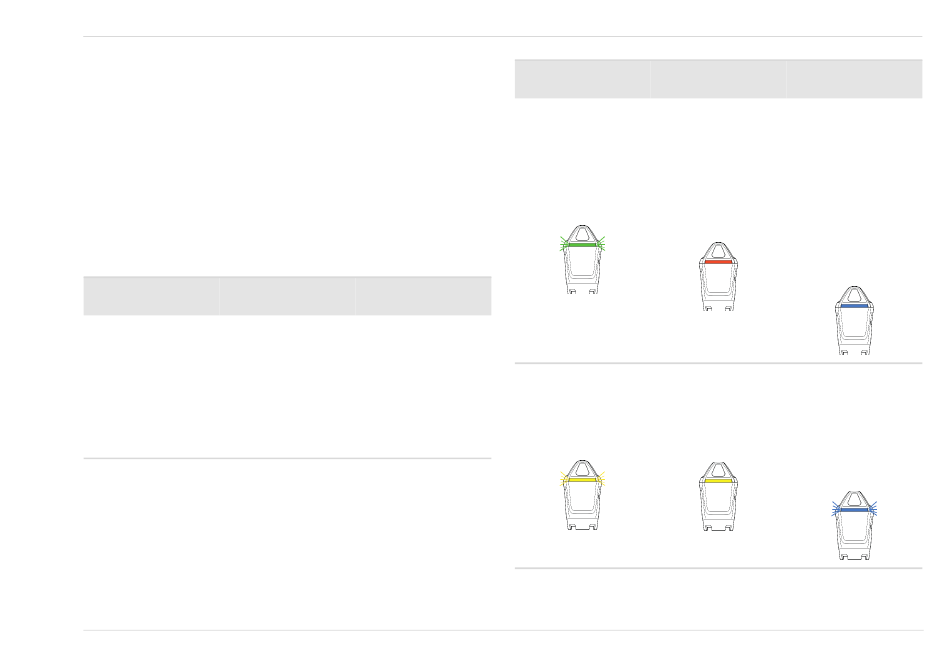The width and height of the screenshot is (950, 657).
Task: Click the device with steady yellow LED
Action: tap(718, 496)
